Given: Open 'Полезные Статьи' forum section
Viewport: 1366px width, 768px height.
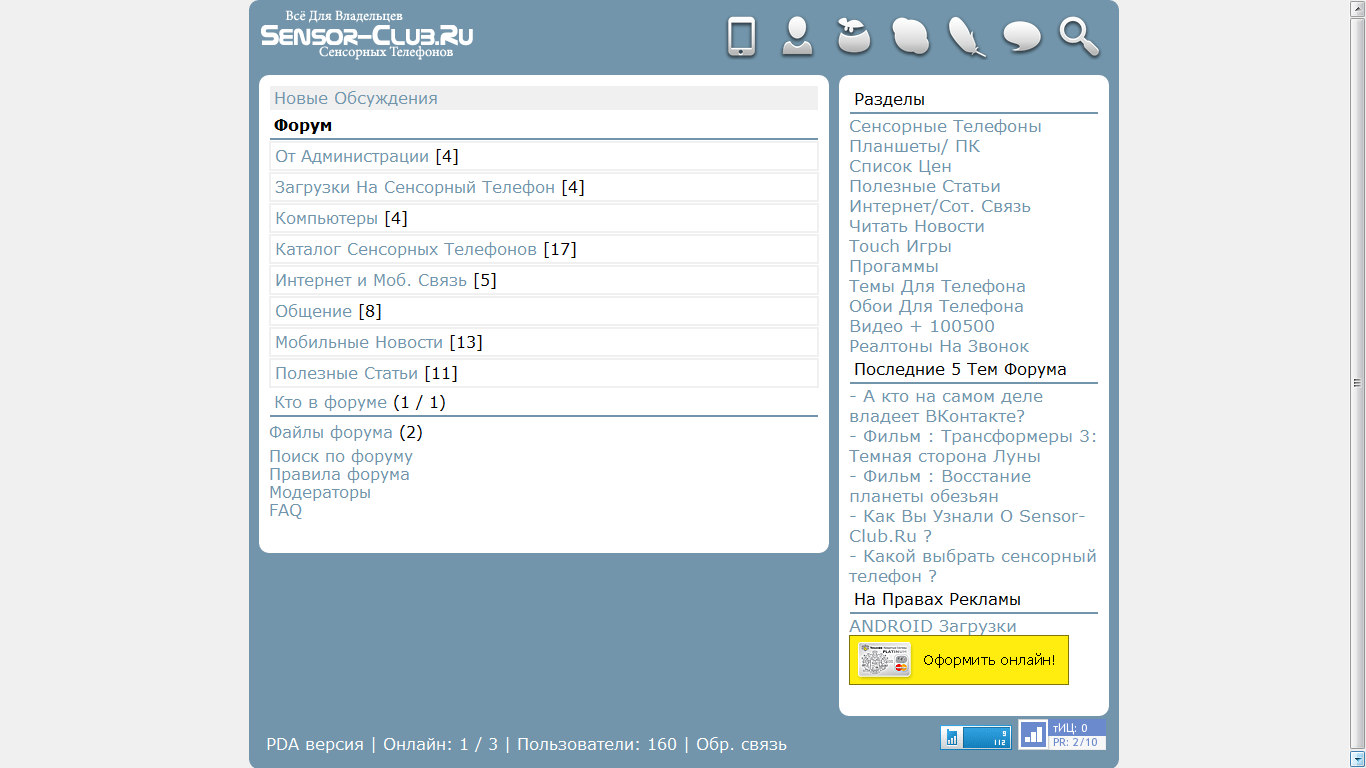Looking at the screenshot, I should point(347,373).
